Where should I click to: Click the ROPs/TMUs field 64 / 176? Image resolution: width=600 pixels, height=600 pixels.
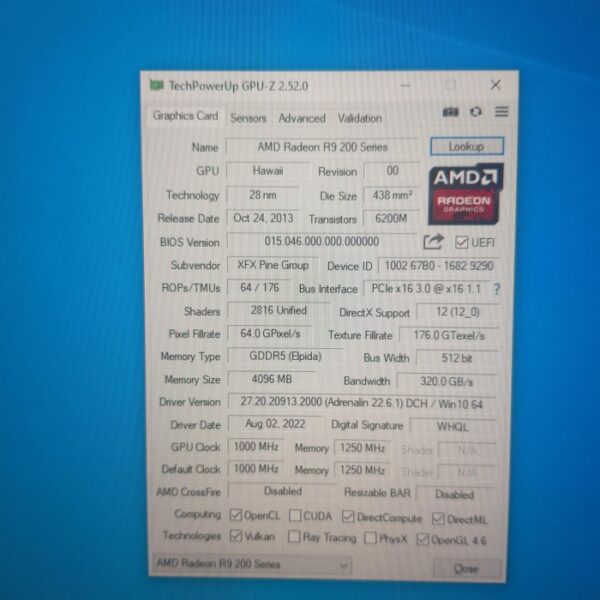click(259, 288)
